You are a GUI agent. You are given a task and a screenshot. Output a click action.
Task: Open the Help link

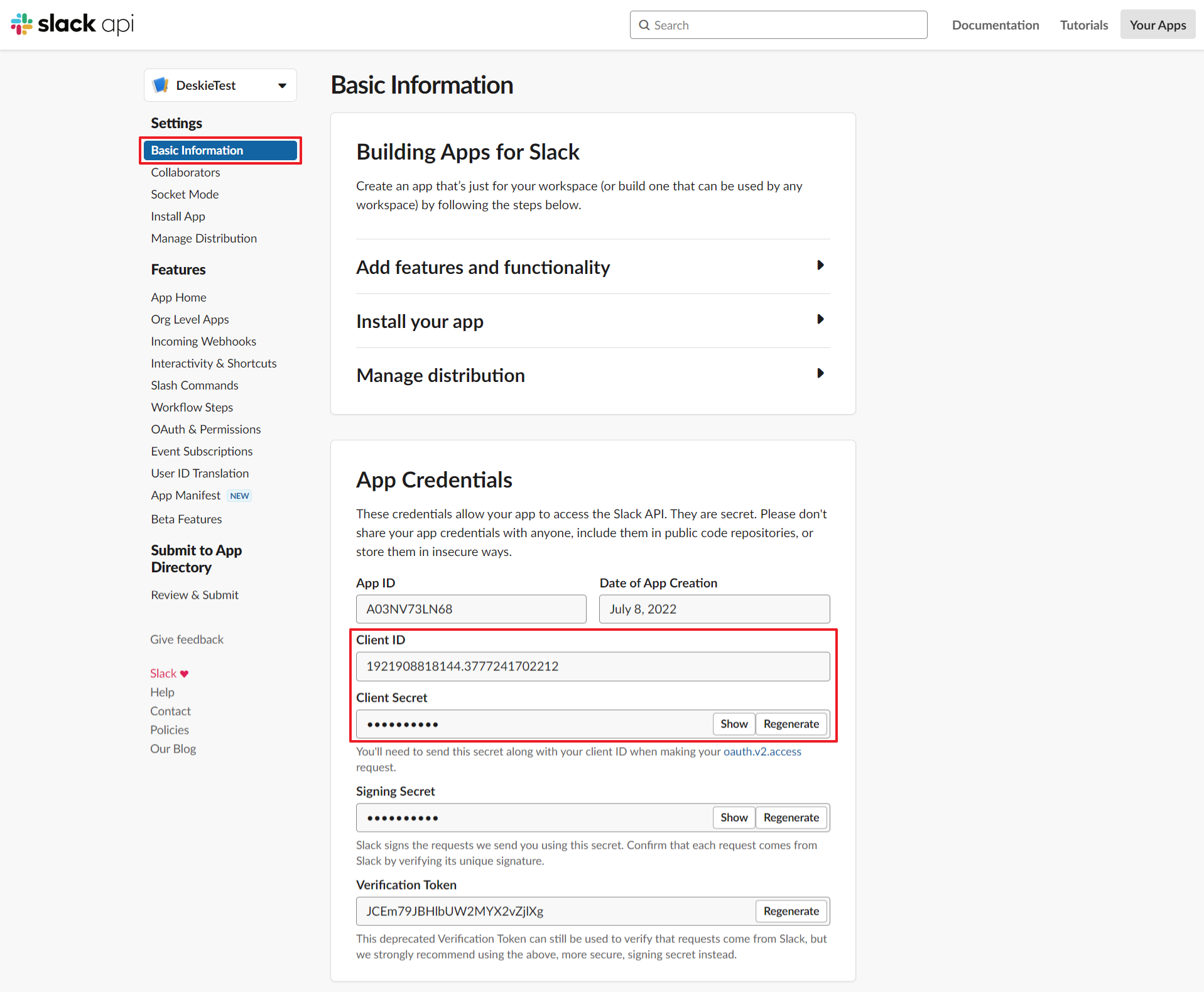point(162,692)
